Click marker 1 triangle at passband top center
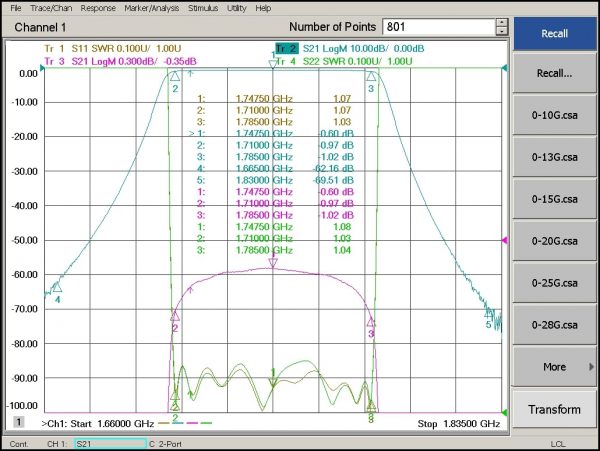This screenshot has width=600, height=451. [x=273, y=63]
